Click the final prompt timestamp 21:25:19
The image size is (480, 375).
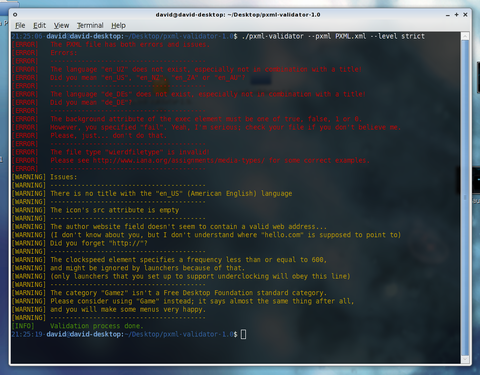27,334
